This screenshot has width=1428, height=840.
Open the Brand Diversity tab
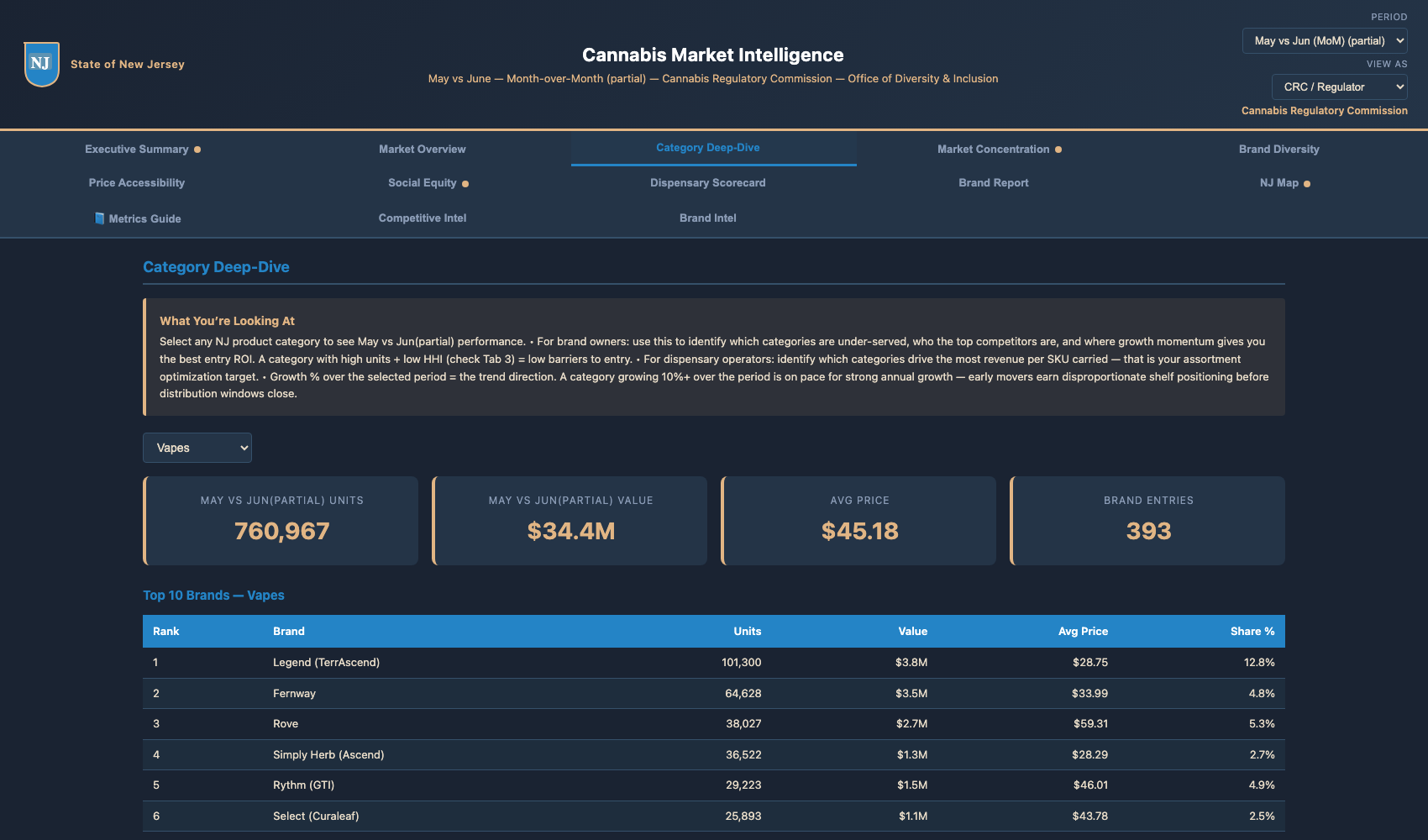[x=1278, y=149]
